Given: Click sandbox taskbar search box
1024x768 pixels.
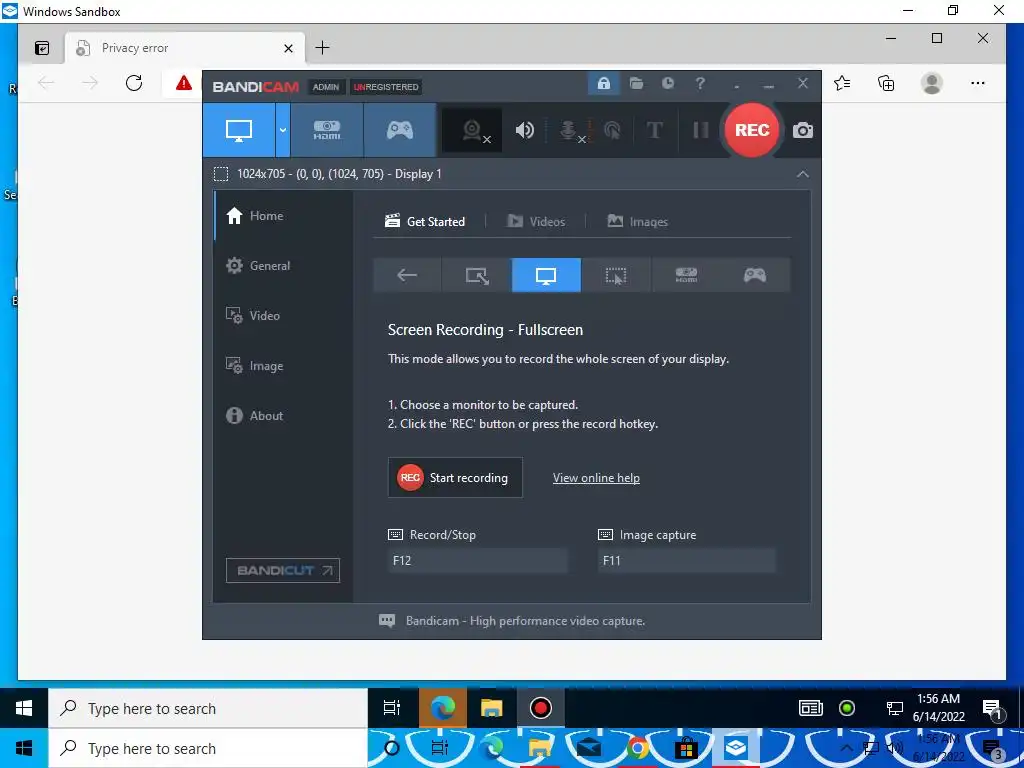Looking at the screenshot, I should (208, 709).
